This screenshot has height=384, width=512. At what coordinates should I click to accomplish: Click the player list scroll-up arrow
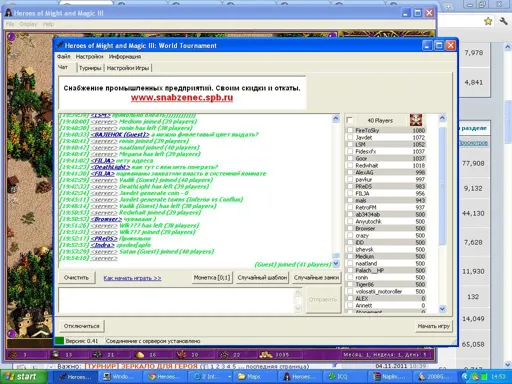click(442, 118)
